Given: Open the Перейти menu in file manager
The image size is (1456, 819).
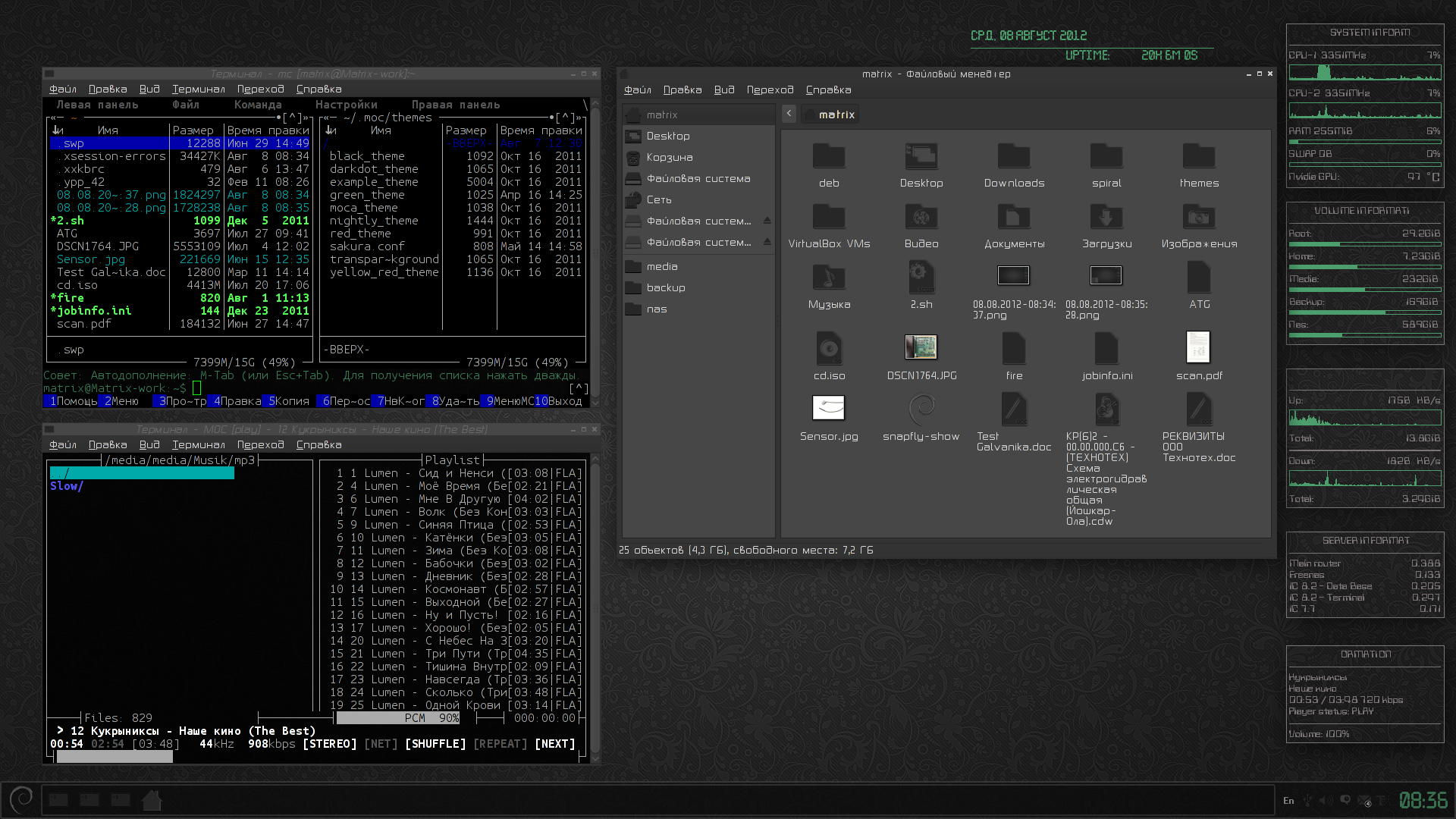Looking at the screenshot, I should (768, 89).
